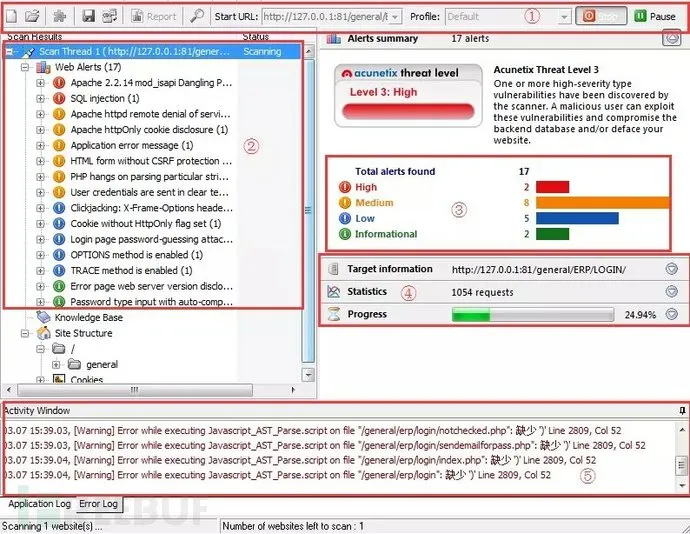Click the blue Low severity icon

345,219
